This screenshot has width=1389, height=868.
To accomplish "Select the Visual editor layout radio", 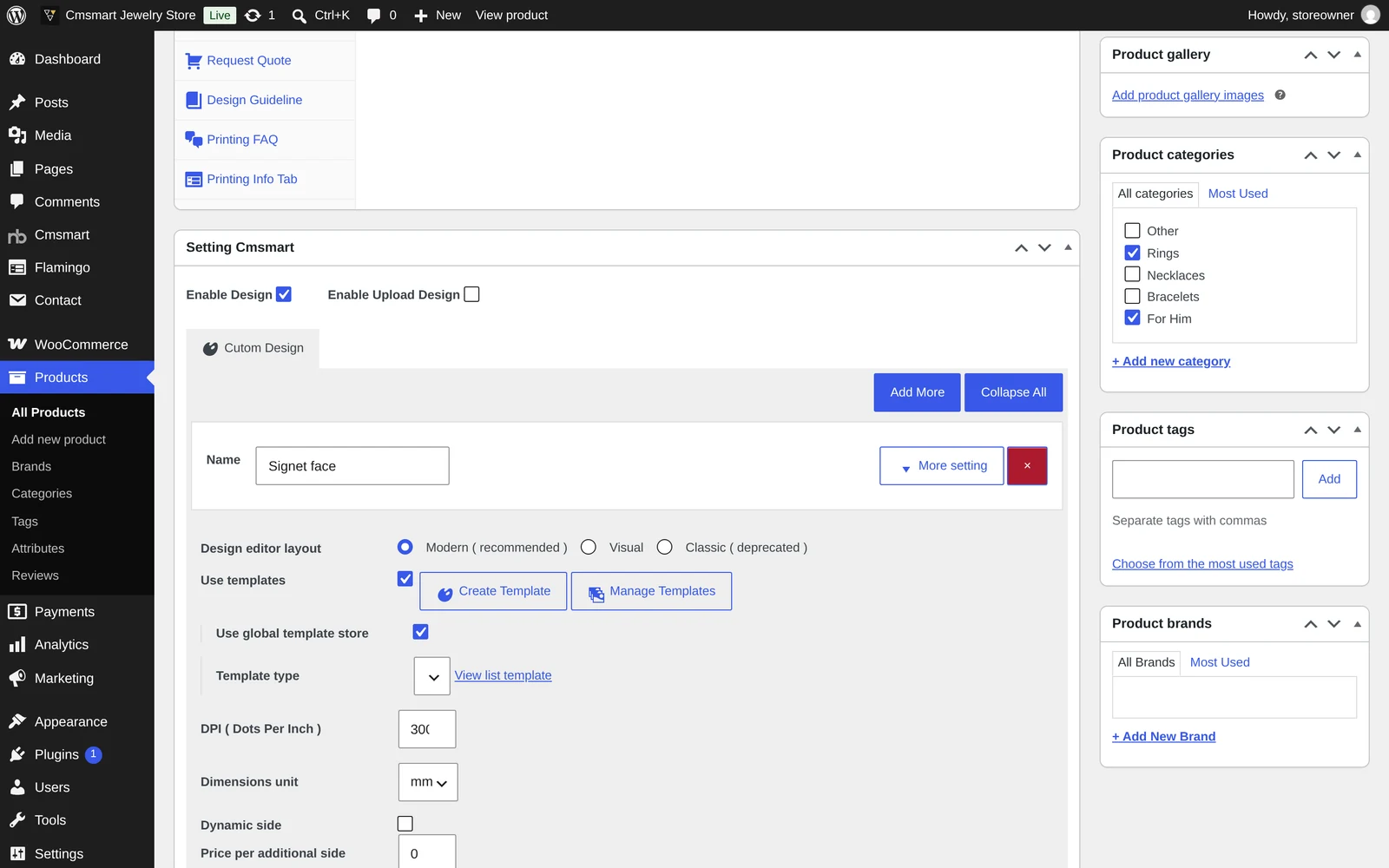I will (589, 547).
